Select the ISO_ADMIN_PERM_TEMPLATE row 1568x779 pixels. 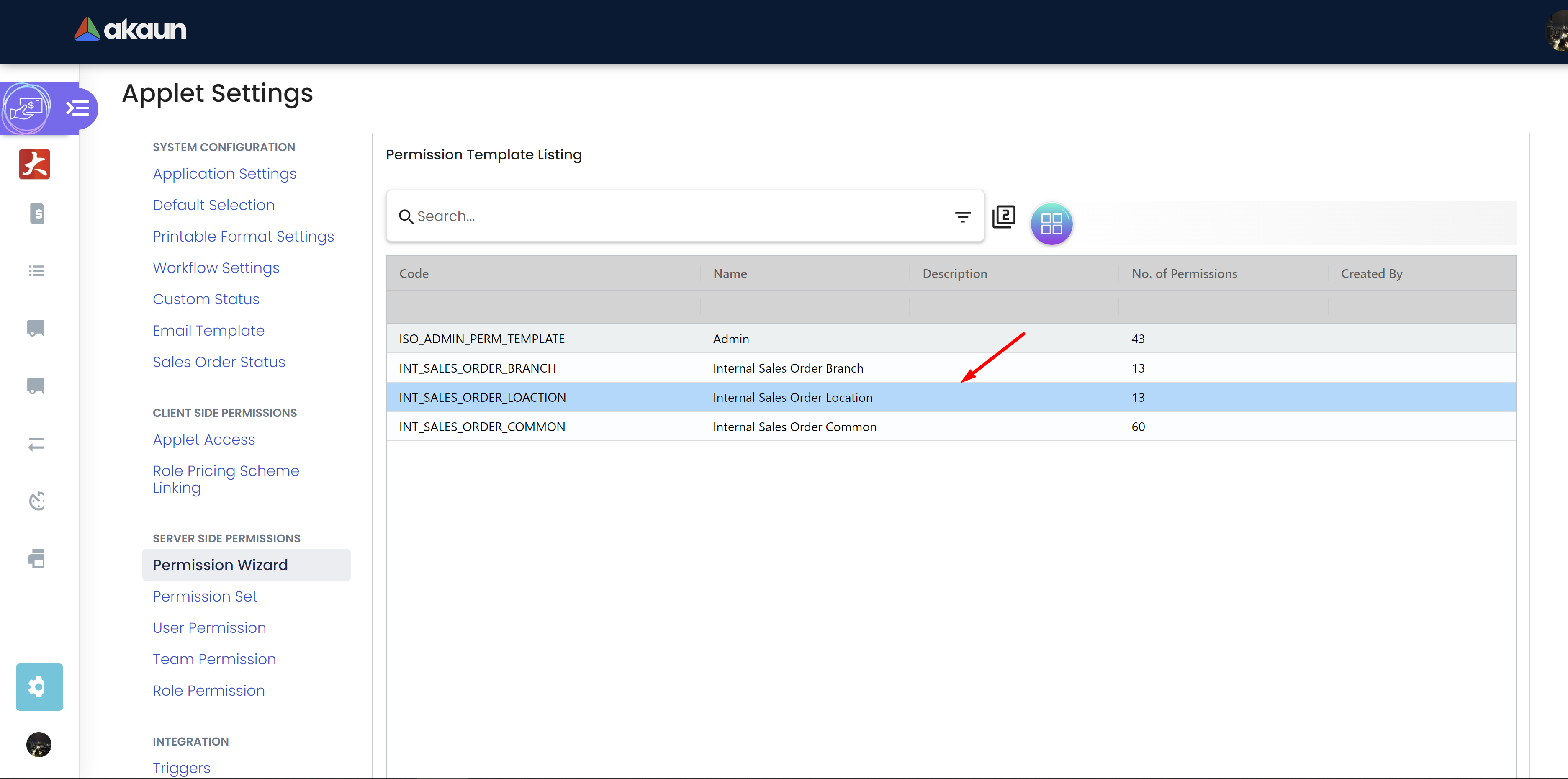coord(481,339)
